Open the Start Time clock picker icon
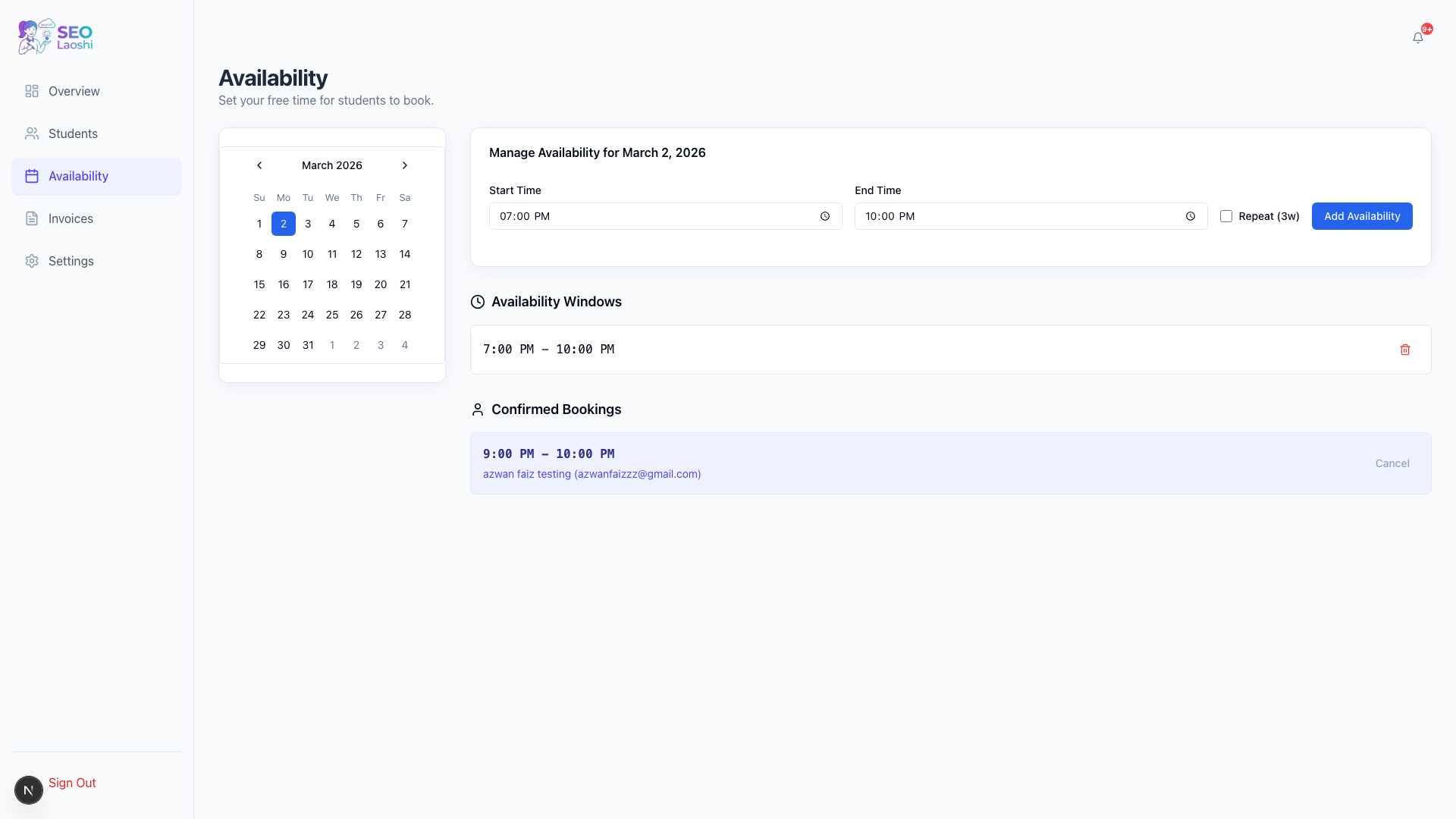This screenshot has width=1456, height=819. [824, 216]
